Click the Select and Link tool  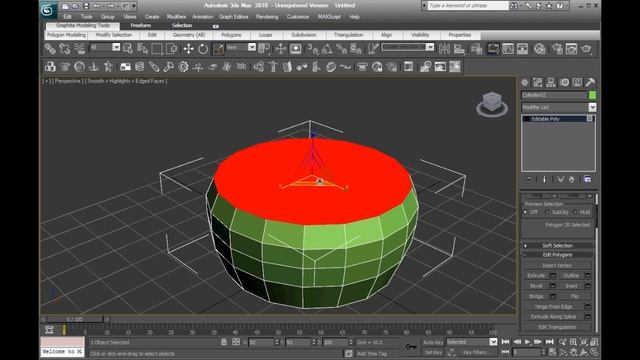click(50, 49)
